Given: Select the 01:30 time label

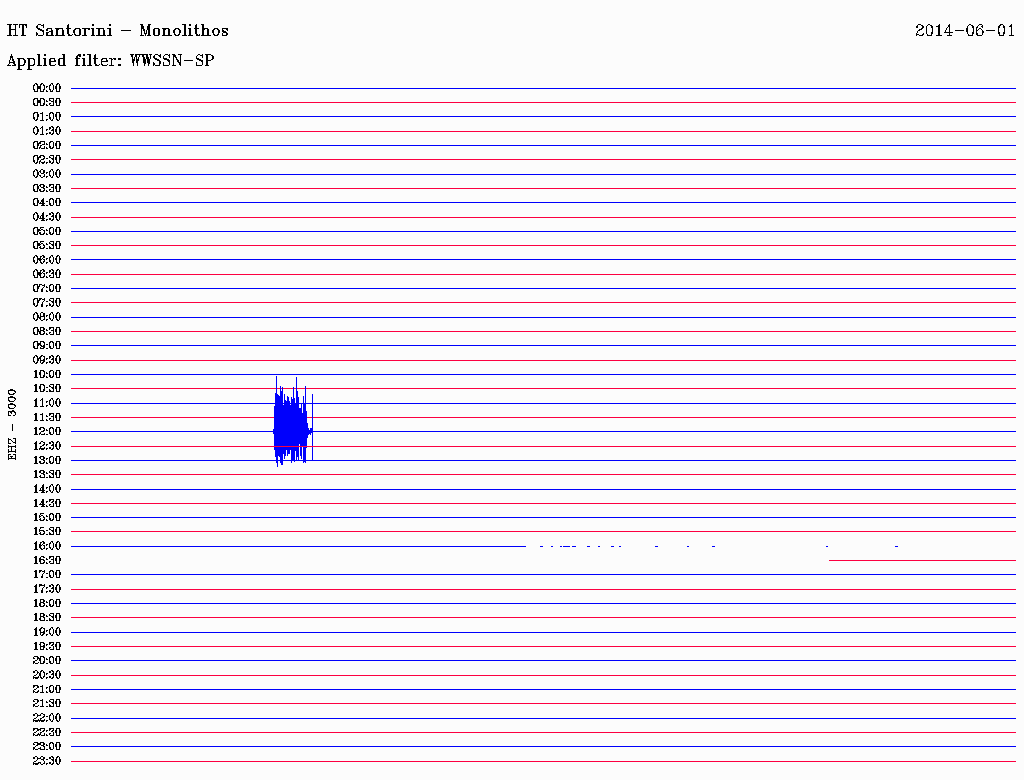Looking at the screenshot, I should [x=47, y=131].
